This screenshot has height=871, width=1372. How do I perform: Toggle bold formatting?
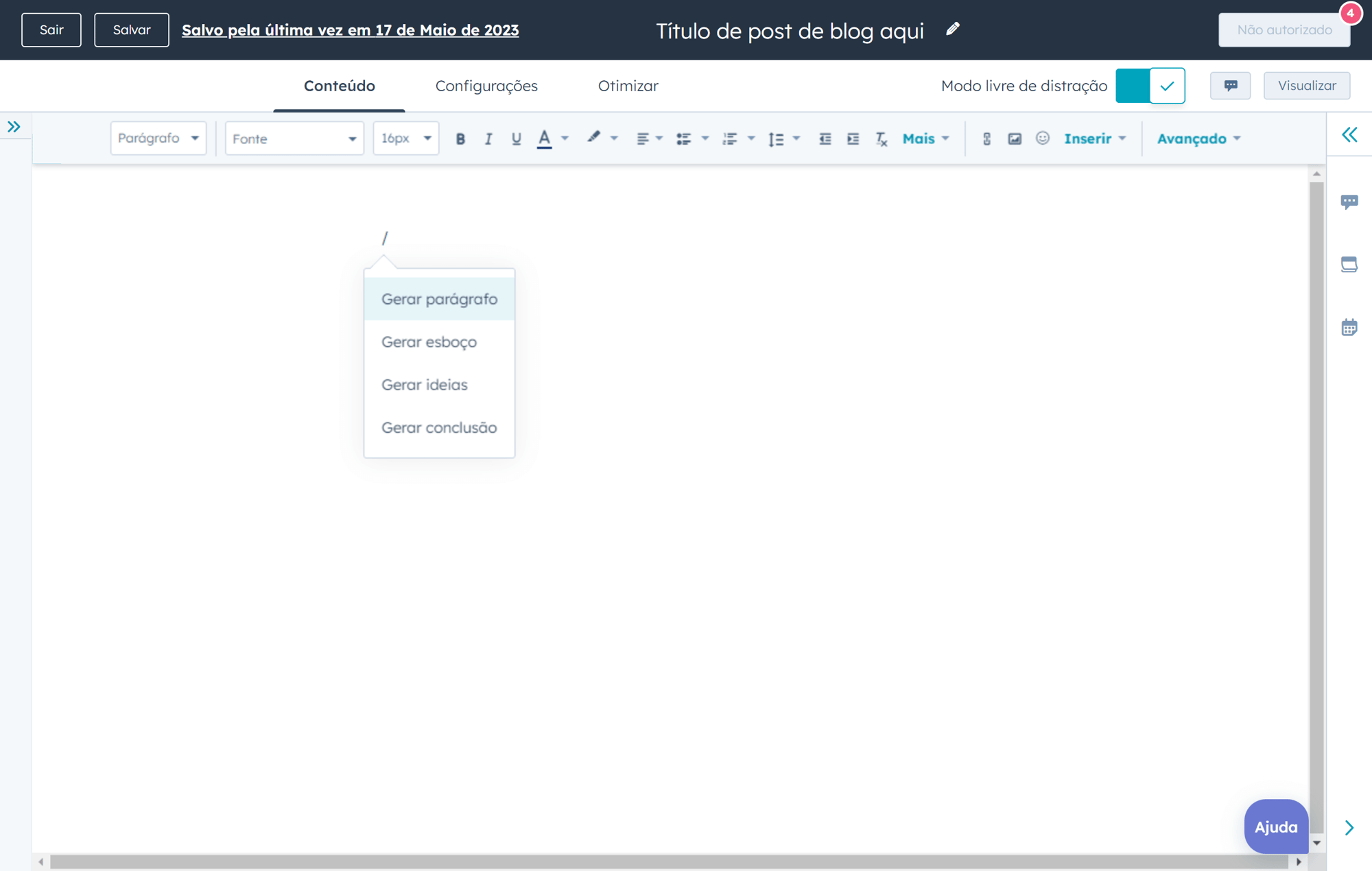click(461, 139)
